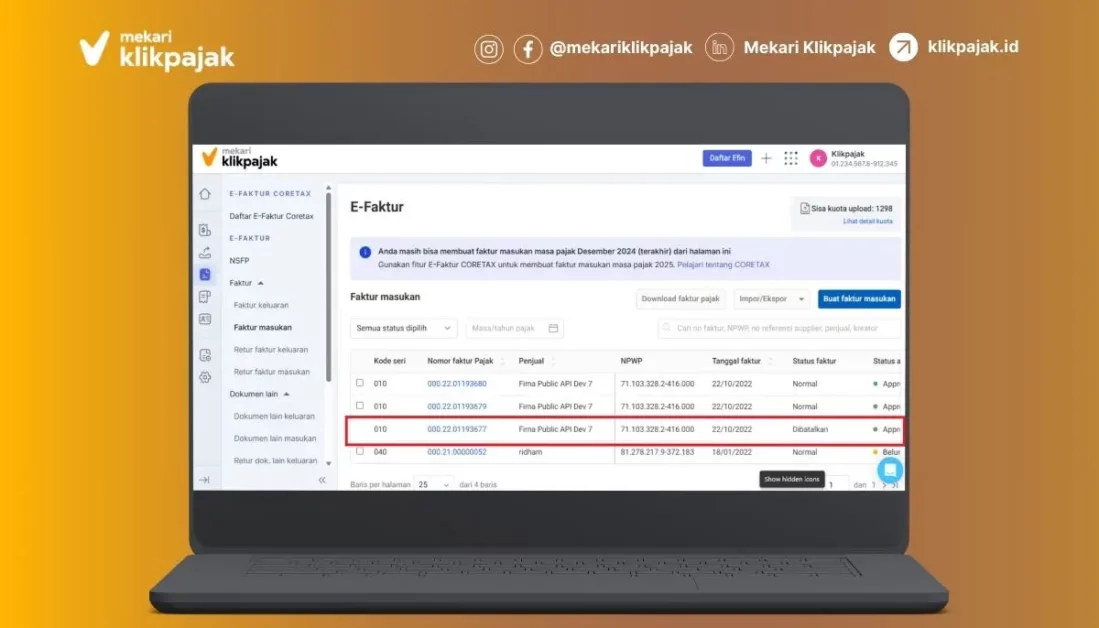Open the Semua status dipilih dropdown

[x=403, y=328]
